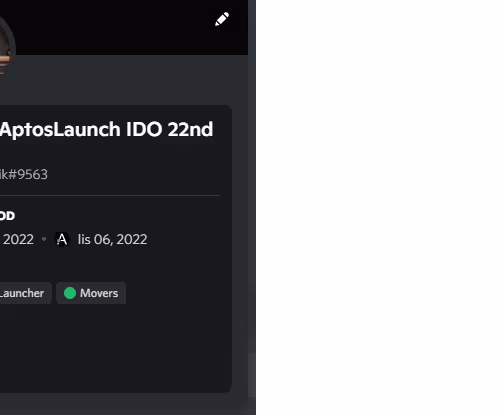Select the Launcher role tag
This screenshot has width=500, height=415.
pyautogui.click(x=25, y=293)
